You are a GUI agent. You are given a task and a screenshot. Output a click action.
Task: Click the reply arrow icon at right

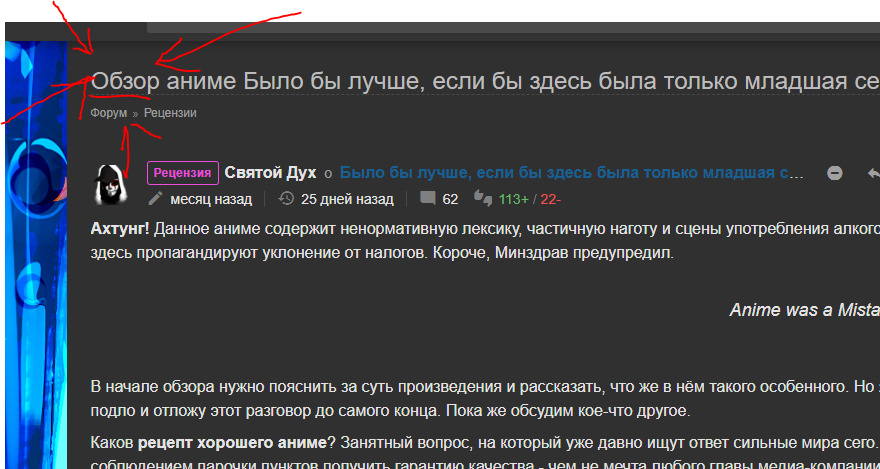tap(873, 172)
